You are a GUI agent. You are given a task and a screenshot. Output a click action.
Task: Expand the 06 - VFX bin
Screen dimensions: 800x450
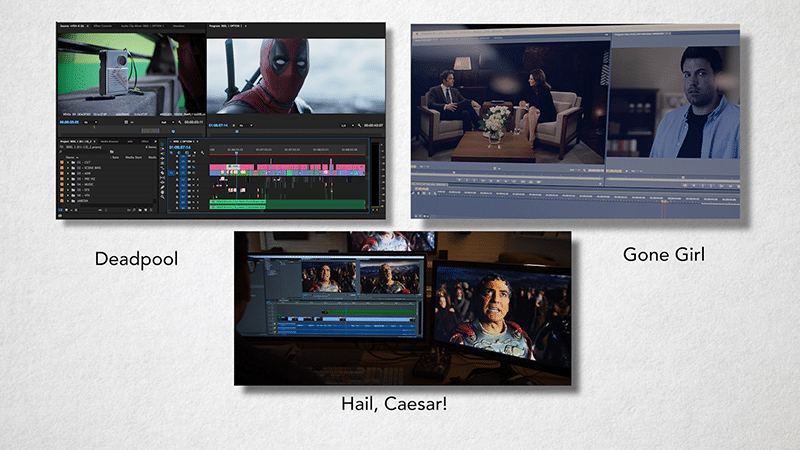click(x=68, y=195)
